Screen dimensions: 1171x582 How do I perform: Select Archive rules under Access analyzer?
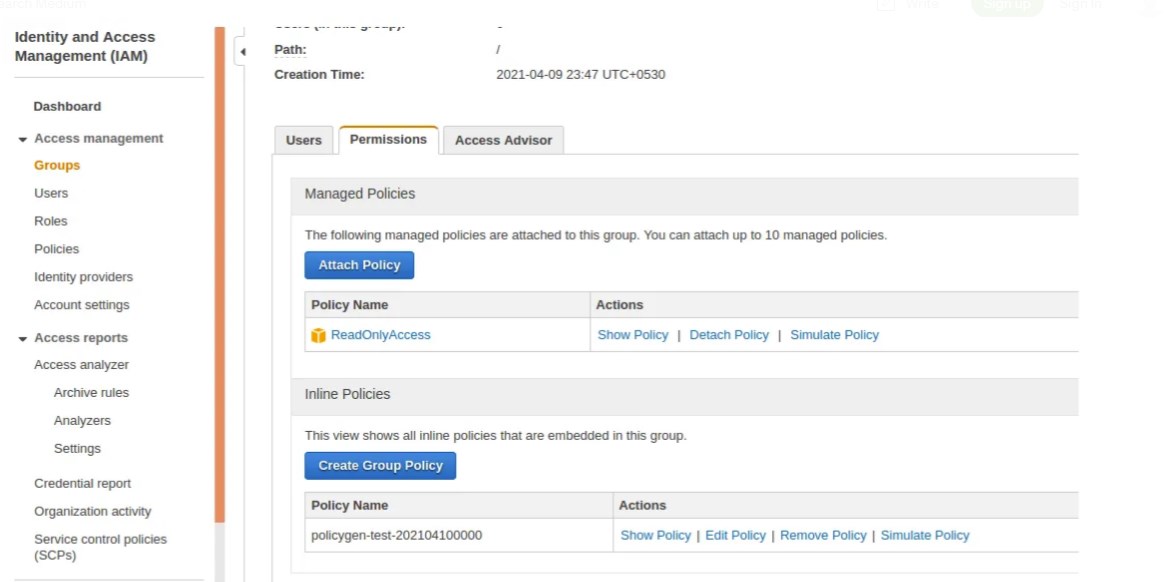[x=91, y=393]
